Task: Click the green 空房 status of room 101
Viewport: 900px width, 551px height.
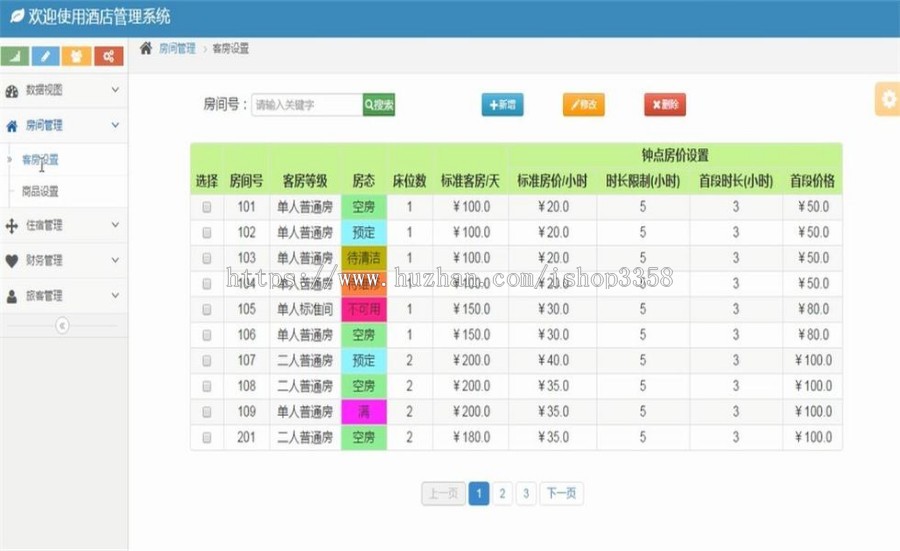Action: [364, 207]
